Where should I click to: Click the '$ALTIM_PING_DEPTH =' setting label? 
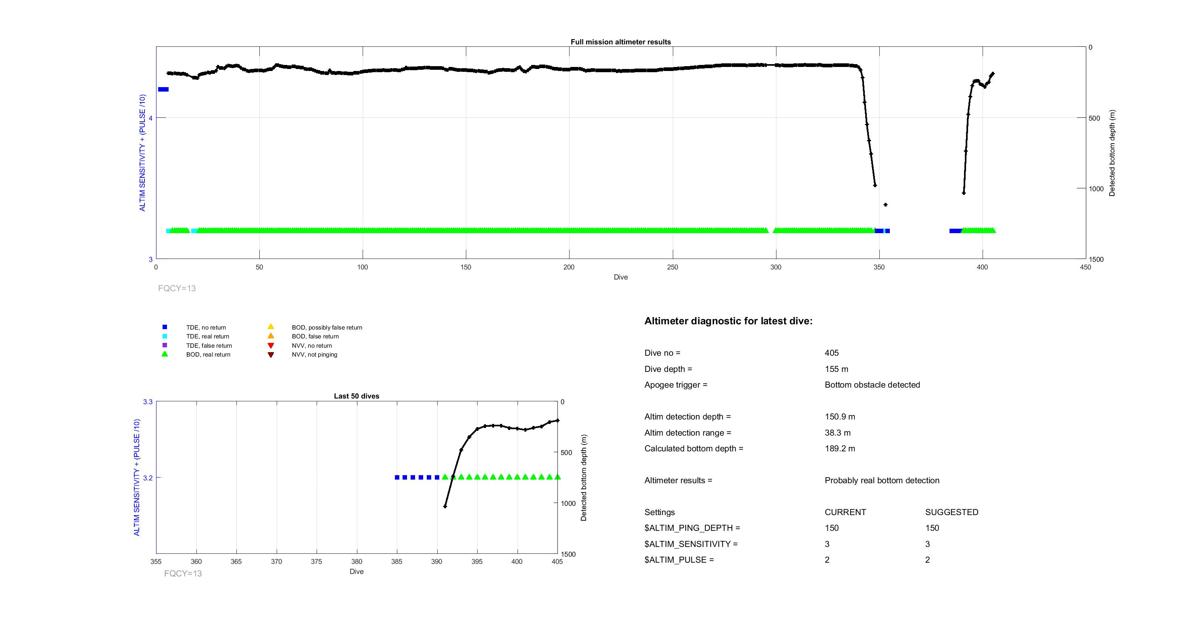coord(693,528)
